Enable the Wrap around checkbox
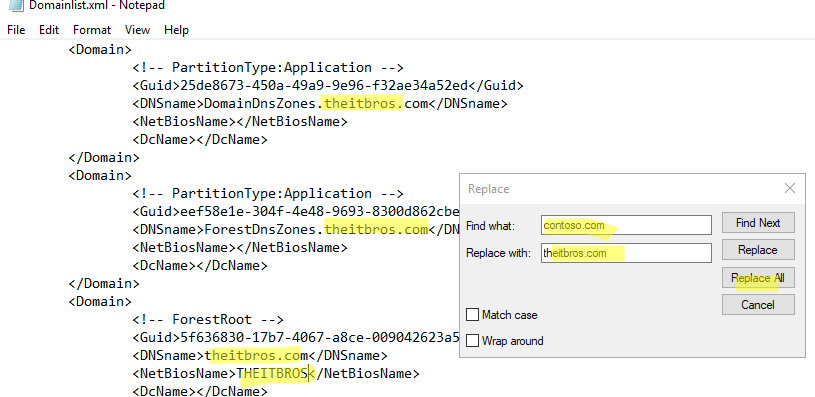The image size is (815, 397). click(472, 340)
